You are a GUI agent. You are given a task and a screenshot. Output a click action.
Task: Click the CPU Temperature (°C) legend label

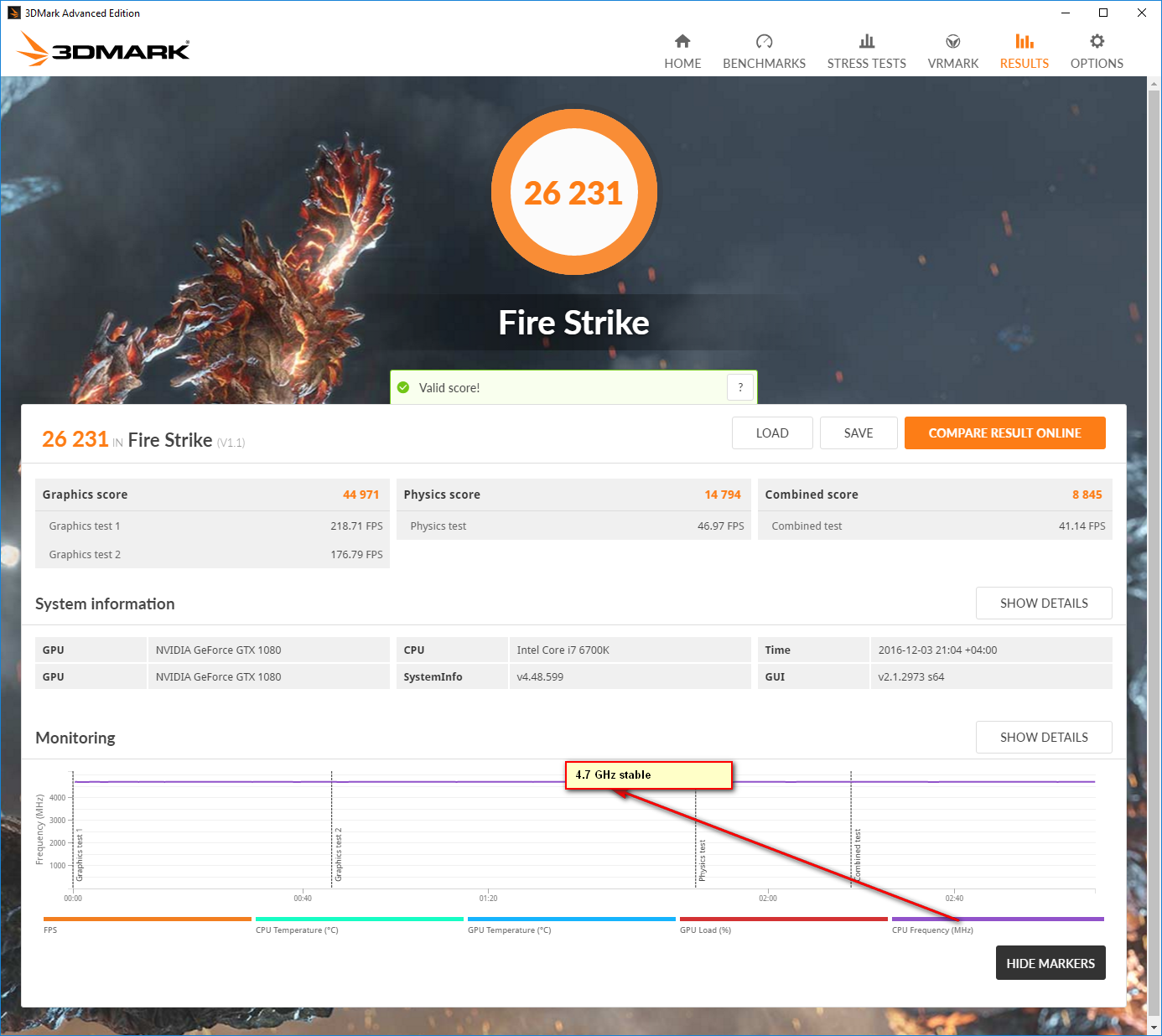pos(297,930)
